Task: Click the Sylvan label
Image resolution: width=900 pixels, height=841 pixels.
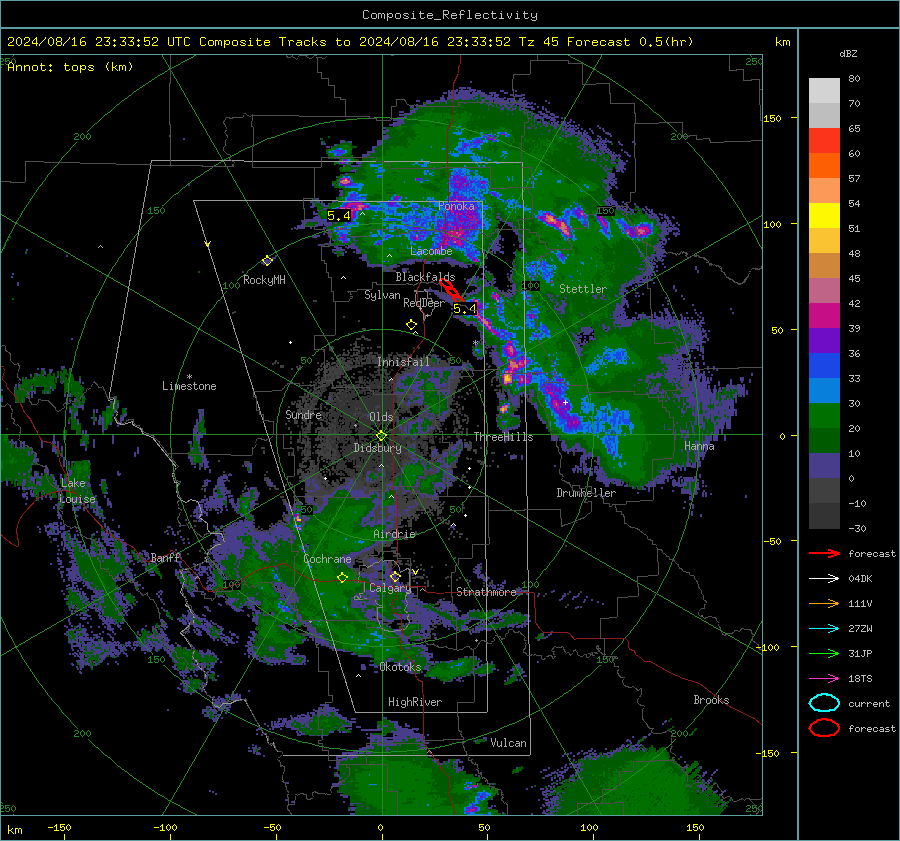Action: click(382, 295)
